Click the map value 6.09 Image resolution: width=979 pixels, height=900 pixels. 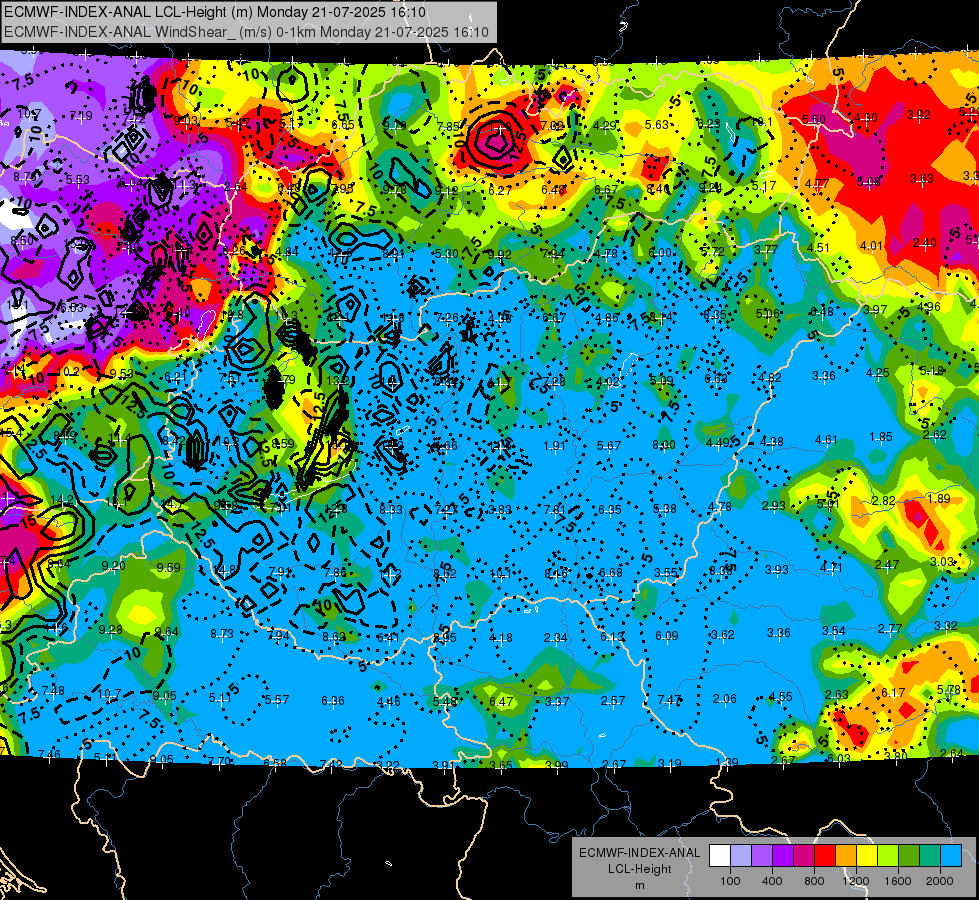666,635
